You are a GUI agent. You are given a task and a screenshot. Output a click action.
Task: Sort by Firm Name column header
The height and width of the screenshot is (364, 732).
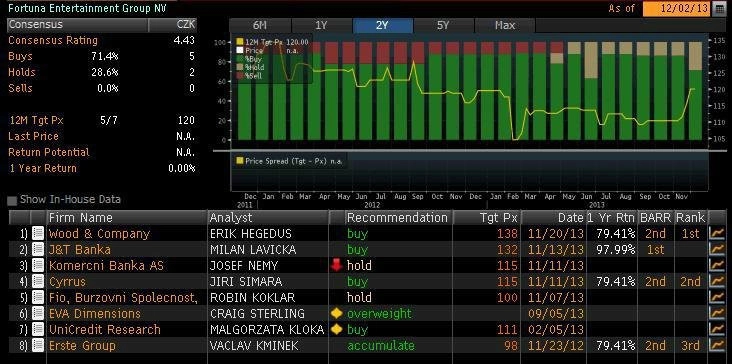click(127, 218)
